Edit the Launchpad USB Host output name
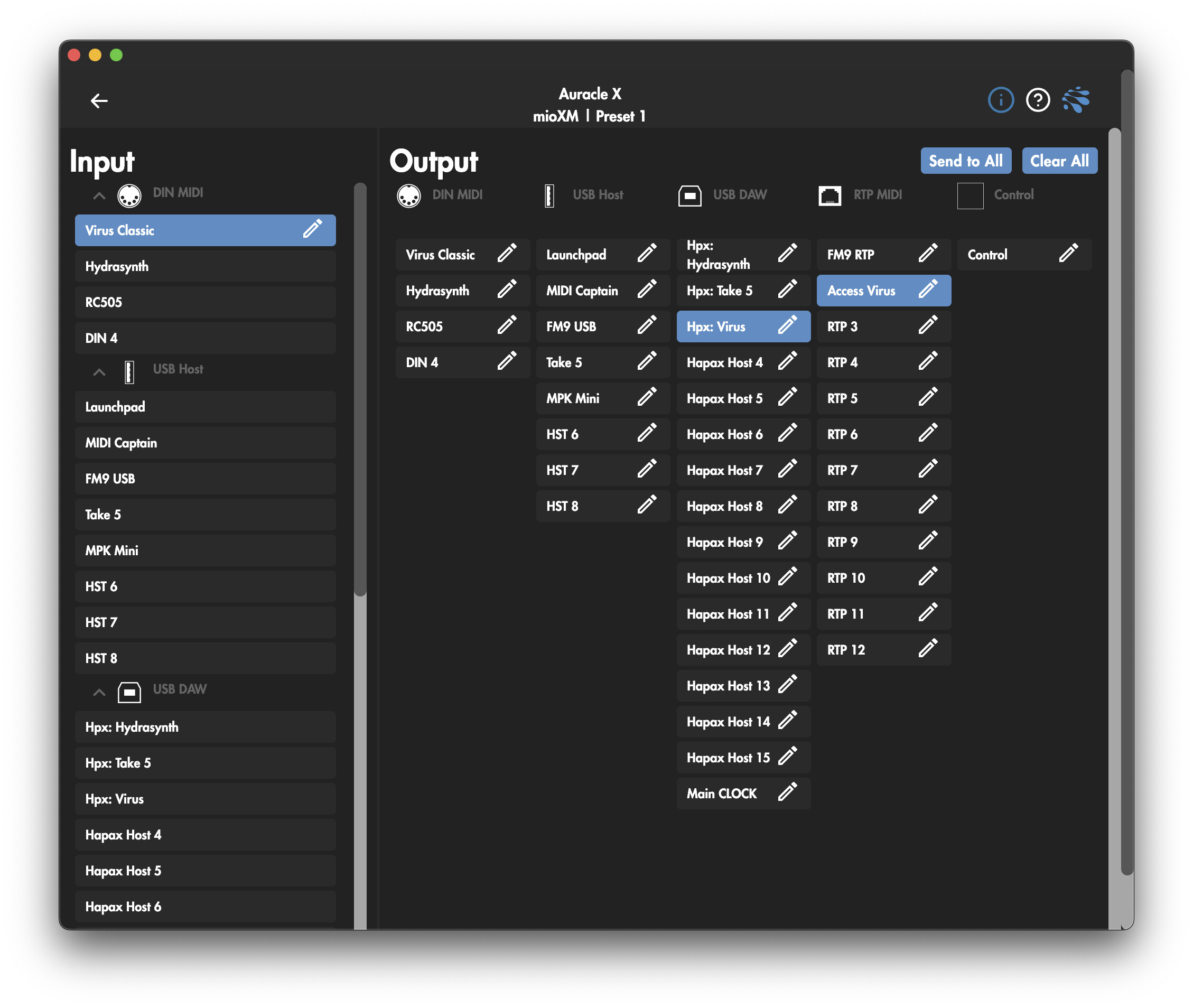Viewport: 1193px width, 1008px height. [x=647, y=254]
